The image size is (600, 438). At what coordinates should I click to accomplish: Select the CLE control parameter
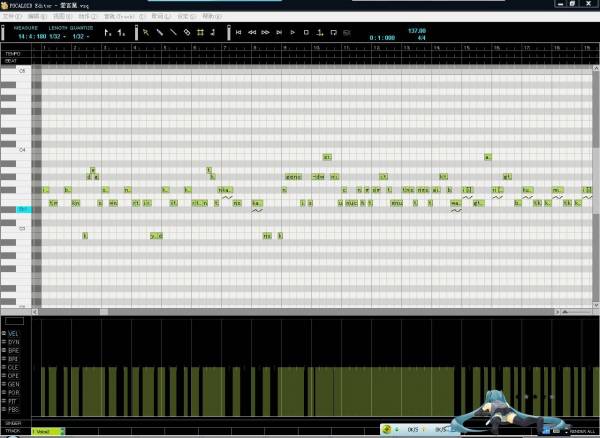point(13,368)
